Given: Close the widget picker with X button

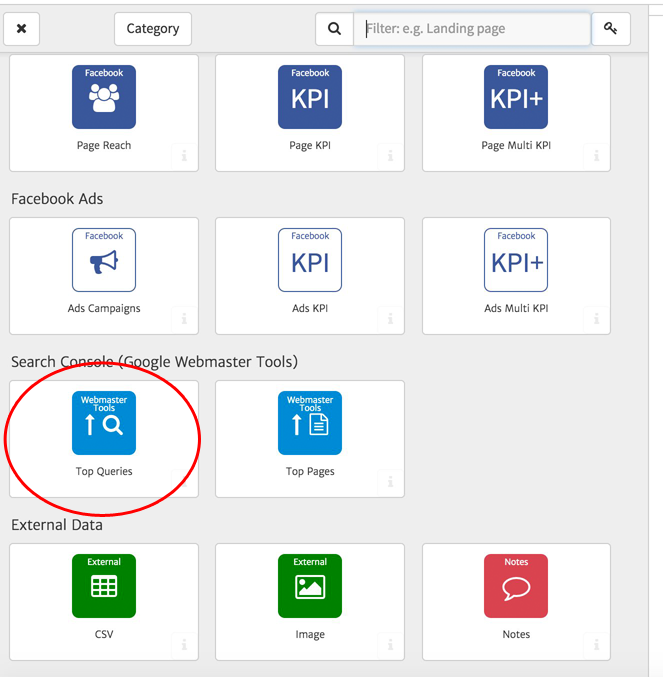Looking at the screenshot, I should [x=22, y=29].
